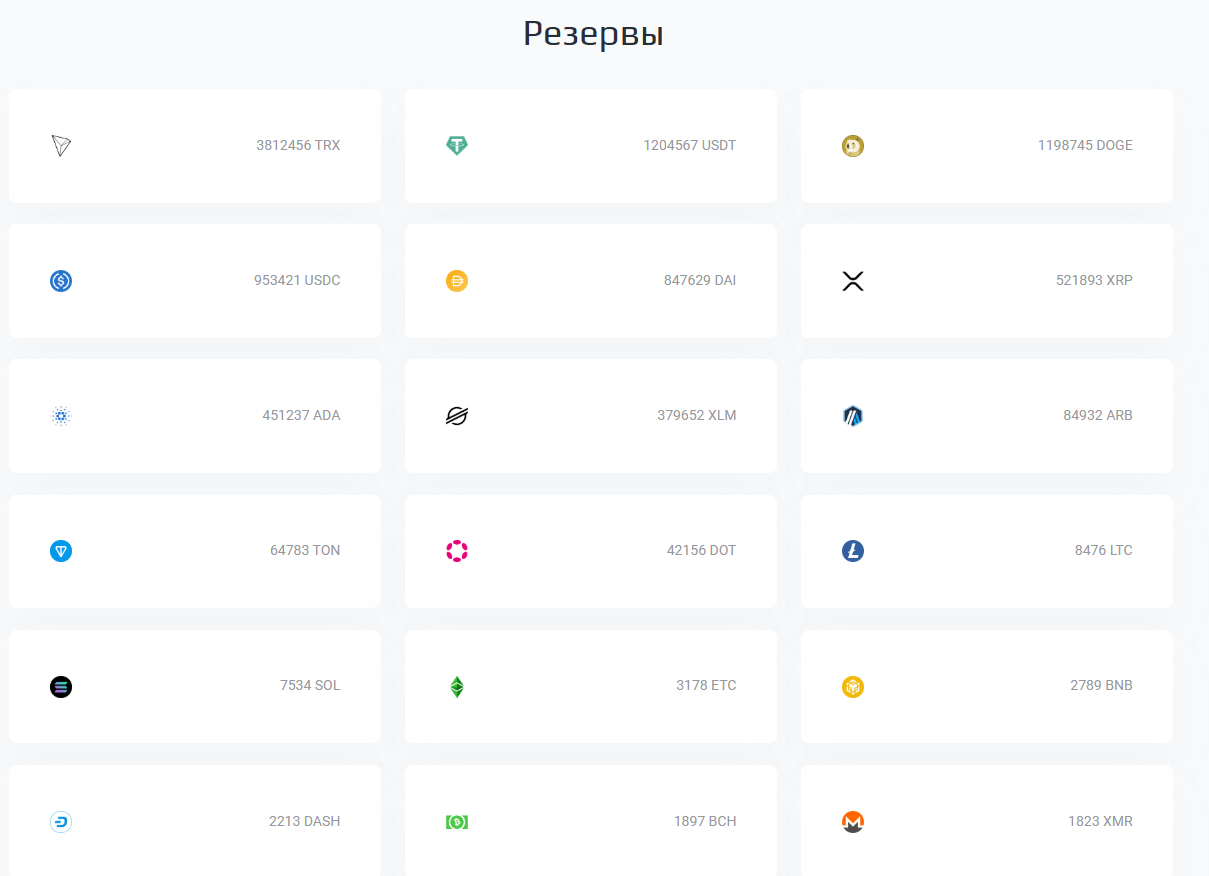The image size is (1209, 876).
Task: Select the 84932 ARB reserve amount
Action: pyautogui.click(x=1098, y=416)
